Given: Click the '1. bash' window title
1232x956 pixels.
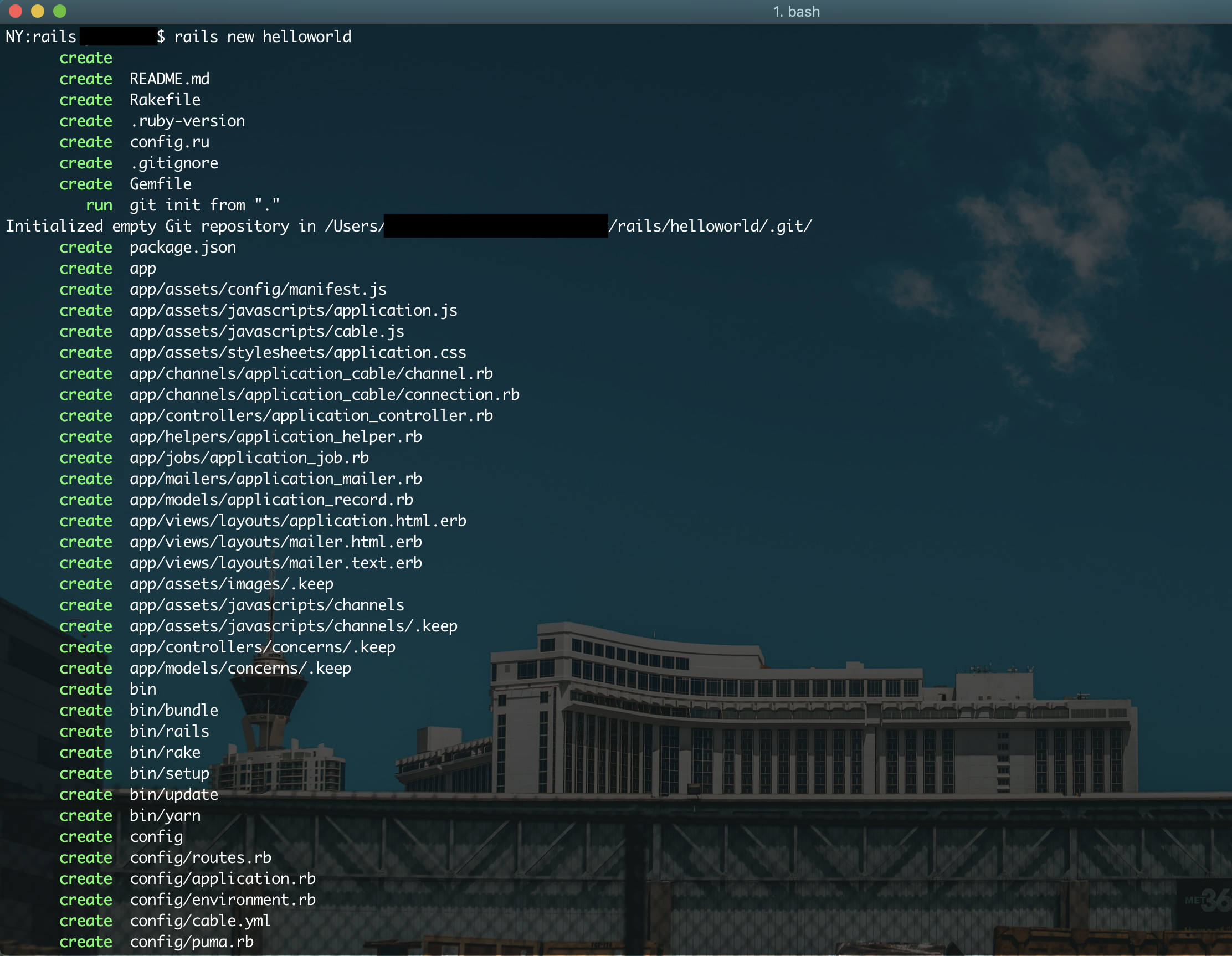Looking at the screenshot, I should point(795,11).
